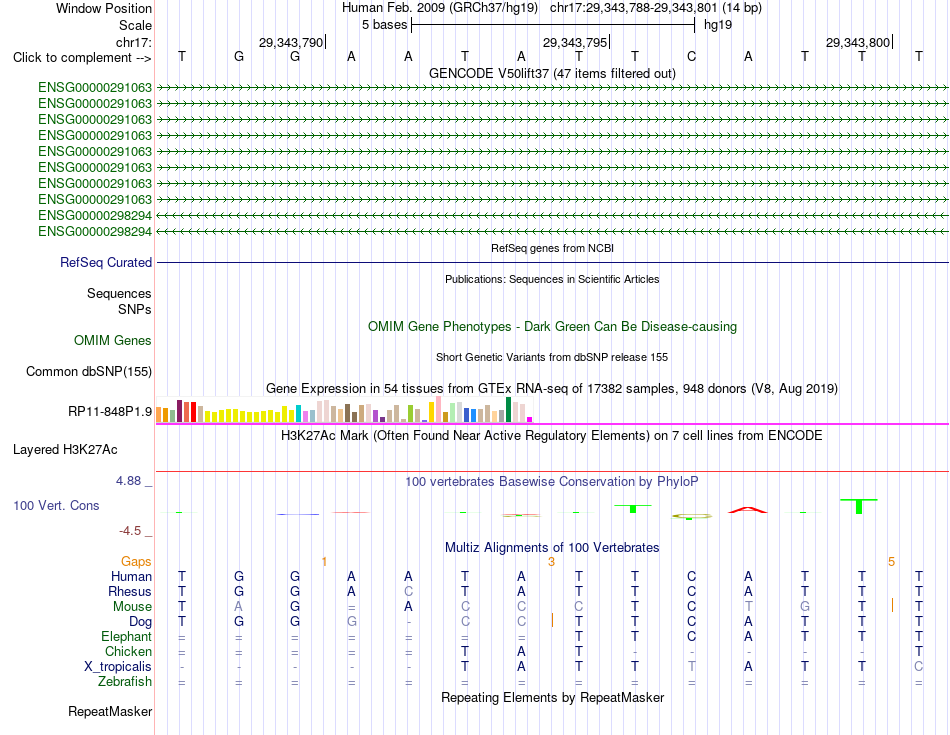Click the Window Position track label
Viewport: 950px width, 735px height.
tap(104, 8)
